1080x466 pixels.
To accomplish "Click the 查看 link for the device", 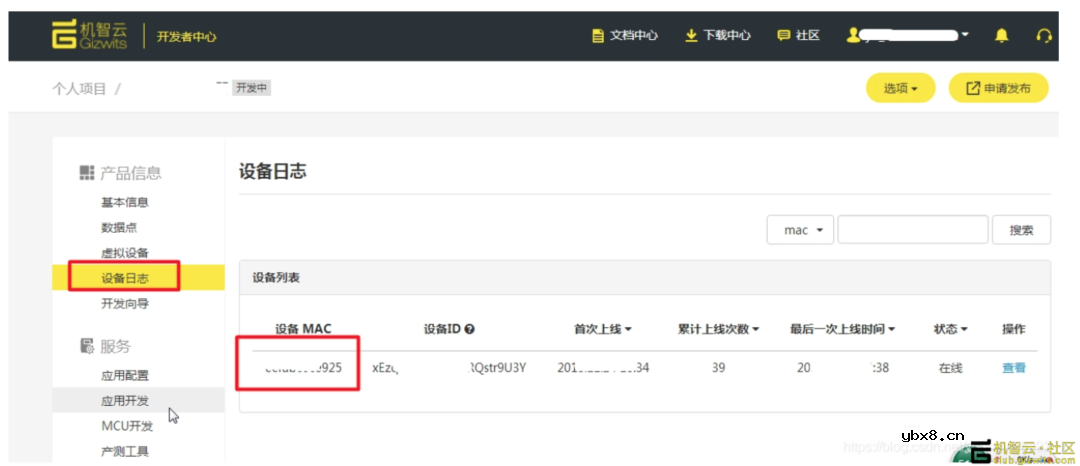I will [1013, 368].
